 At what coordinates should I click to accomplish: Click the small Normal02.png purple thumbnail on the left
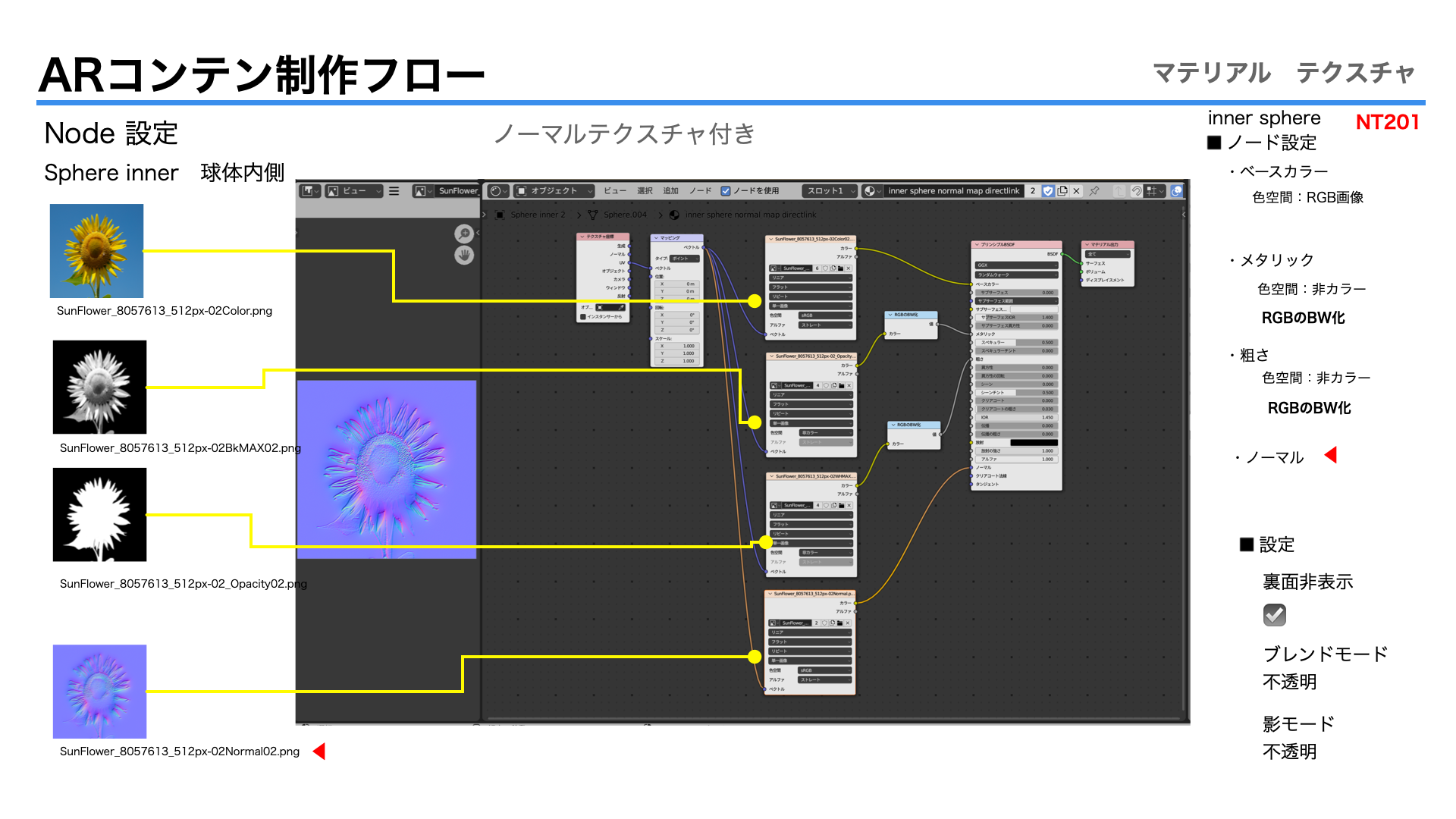coord(99,692)
